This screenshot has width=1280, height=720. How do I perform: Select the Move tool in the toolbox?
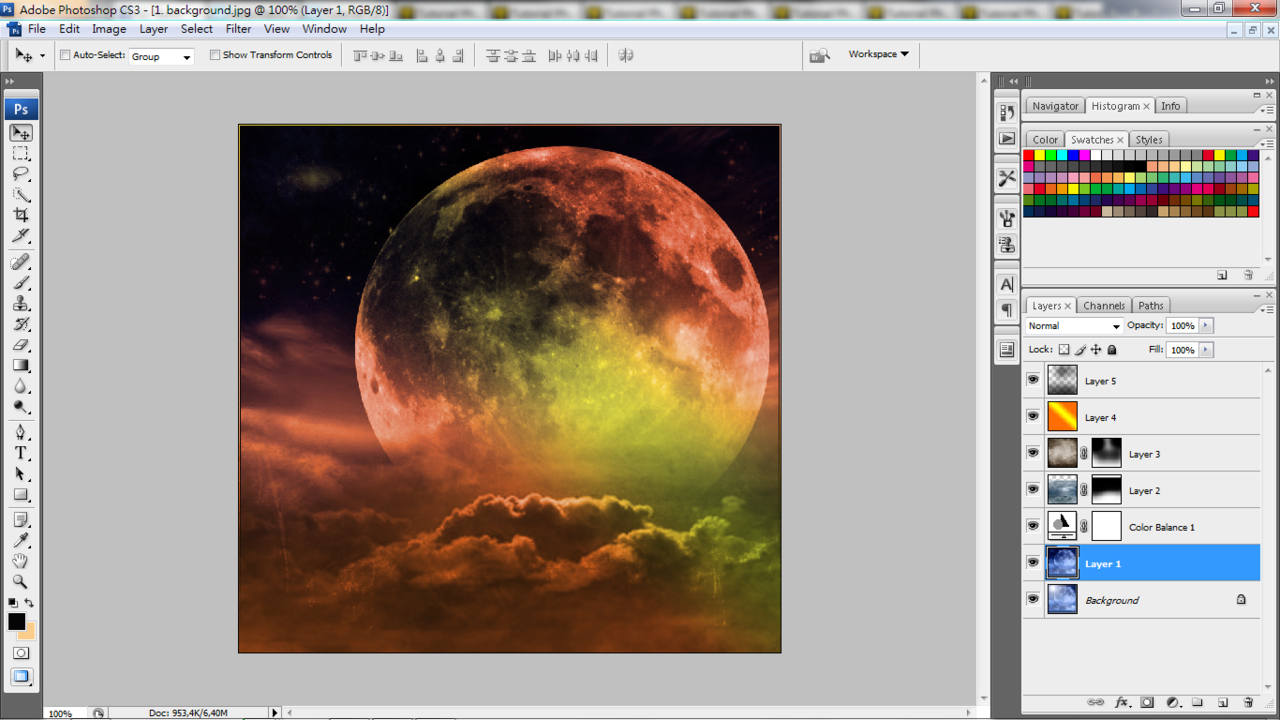21,132
